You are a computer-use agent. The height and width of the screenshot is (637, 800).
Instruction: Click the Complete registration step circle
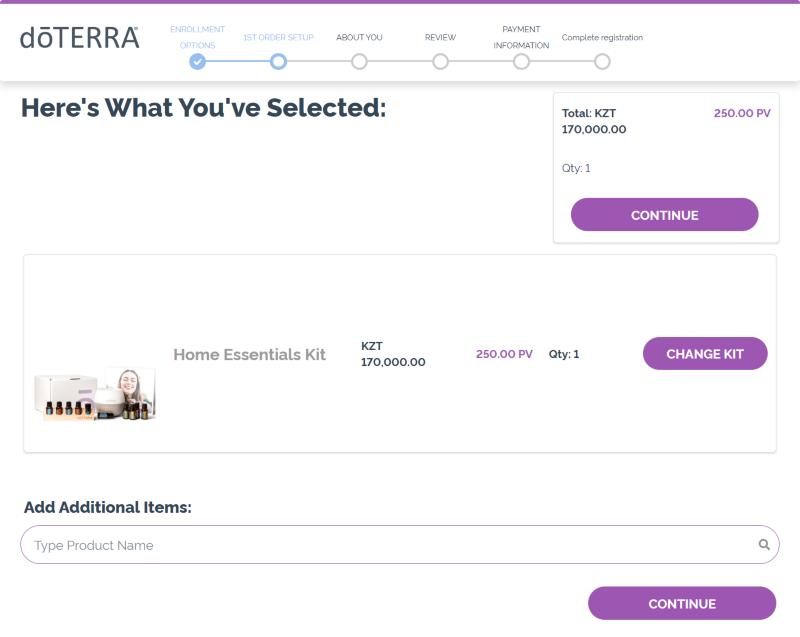point(602,62)
